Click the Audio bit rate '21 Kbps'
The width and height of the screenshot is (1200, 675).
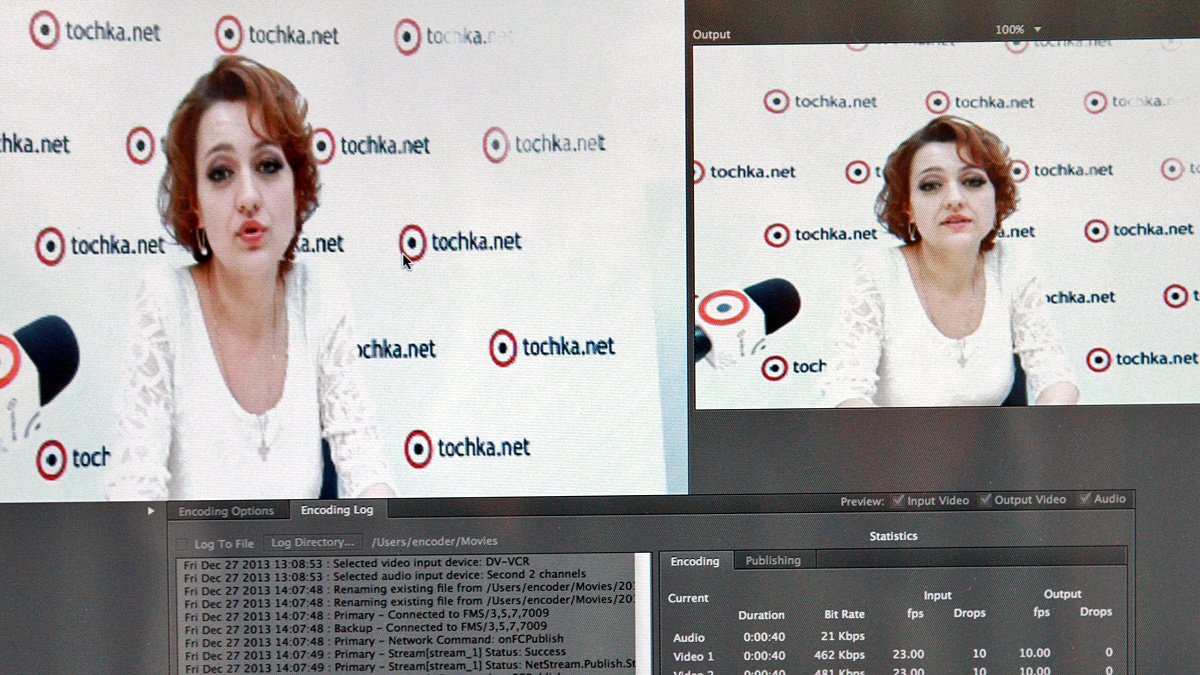point(841,637)
